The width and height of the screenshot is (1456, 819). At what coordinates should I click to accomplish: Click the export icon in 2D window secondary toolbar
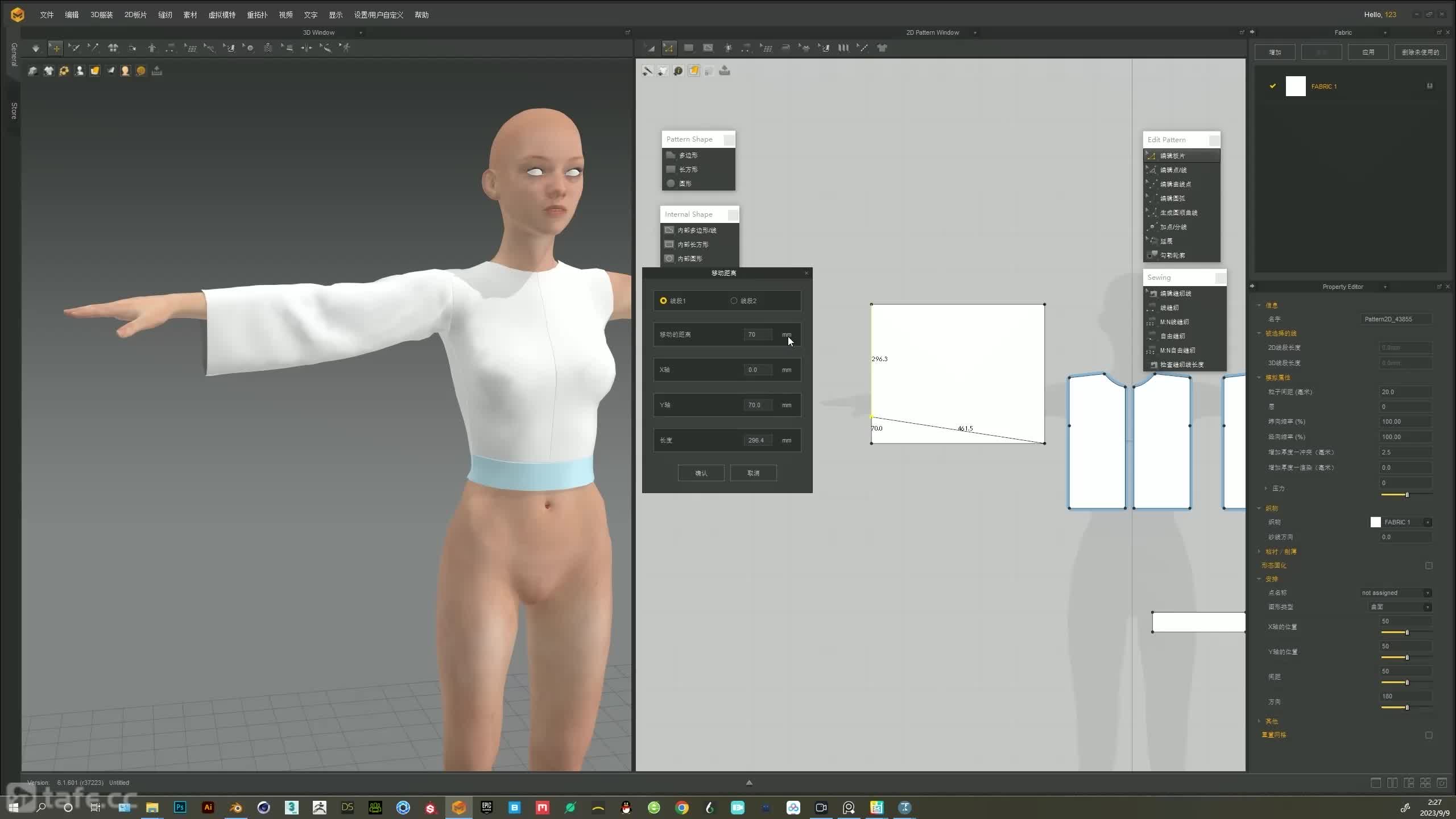725,71
